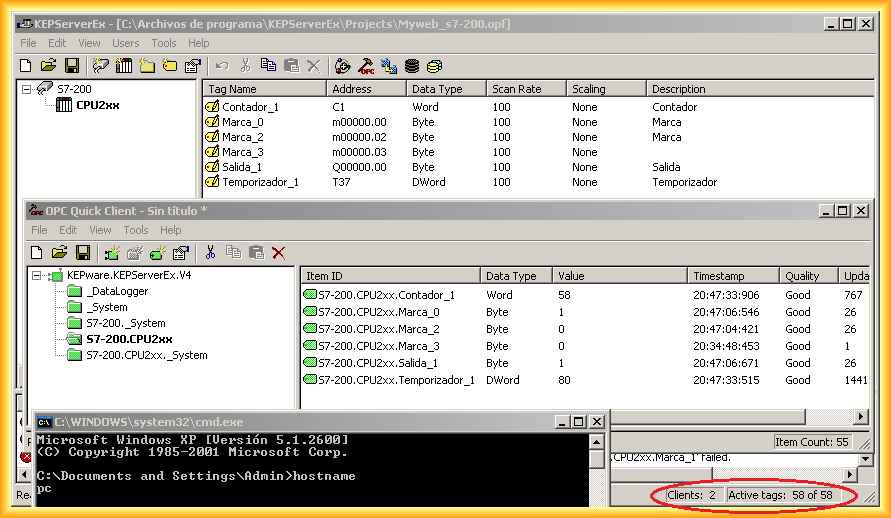Click New Device icon in KEPServerEx toolbar

tap(124, 66)
